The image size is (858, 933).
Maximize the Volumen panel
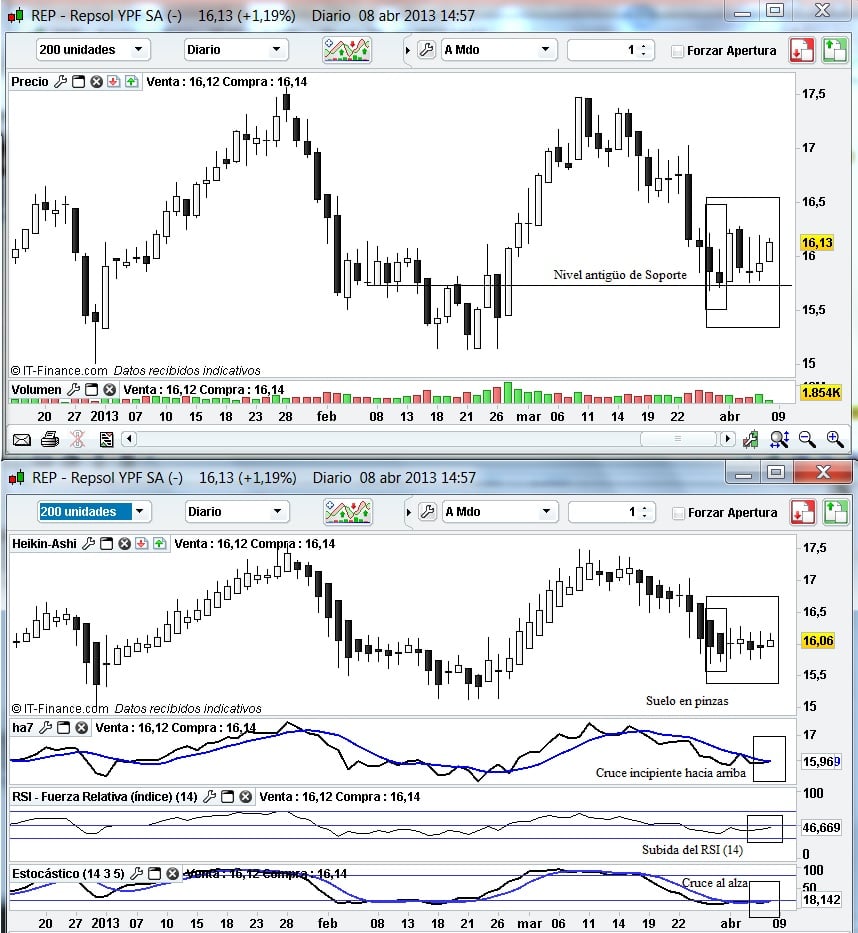pyautogui.click(x=92, y=390)
